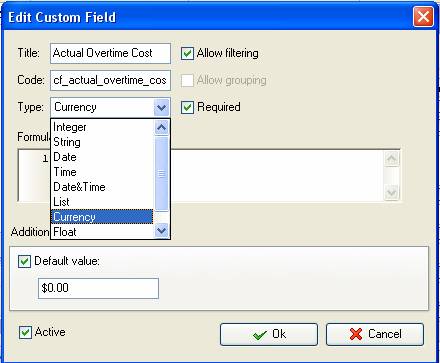The image size is (440, 363).
Task: Choose Date&Time in the type list
Action: coord(102,187)
